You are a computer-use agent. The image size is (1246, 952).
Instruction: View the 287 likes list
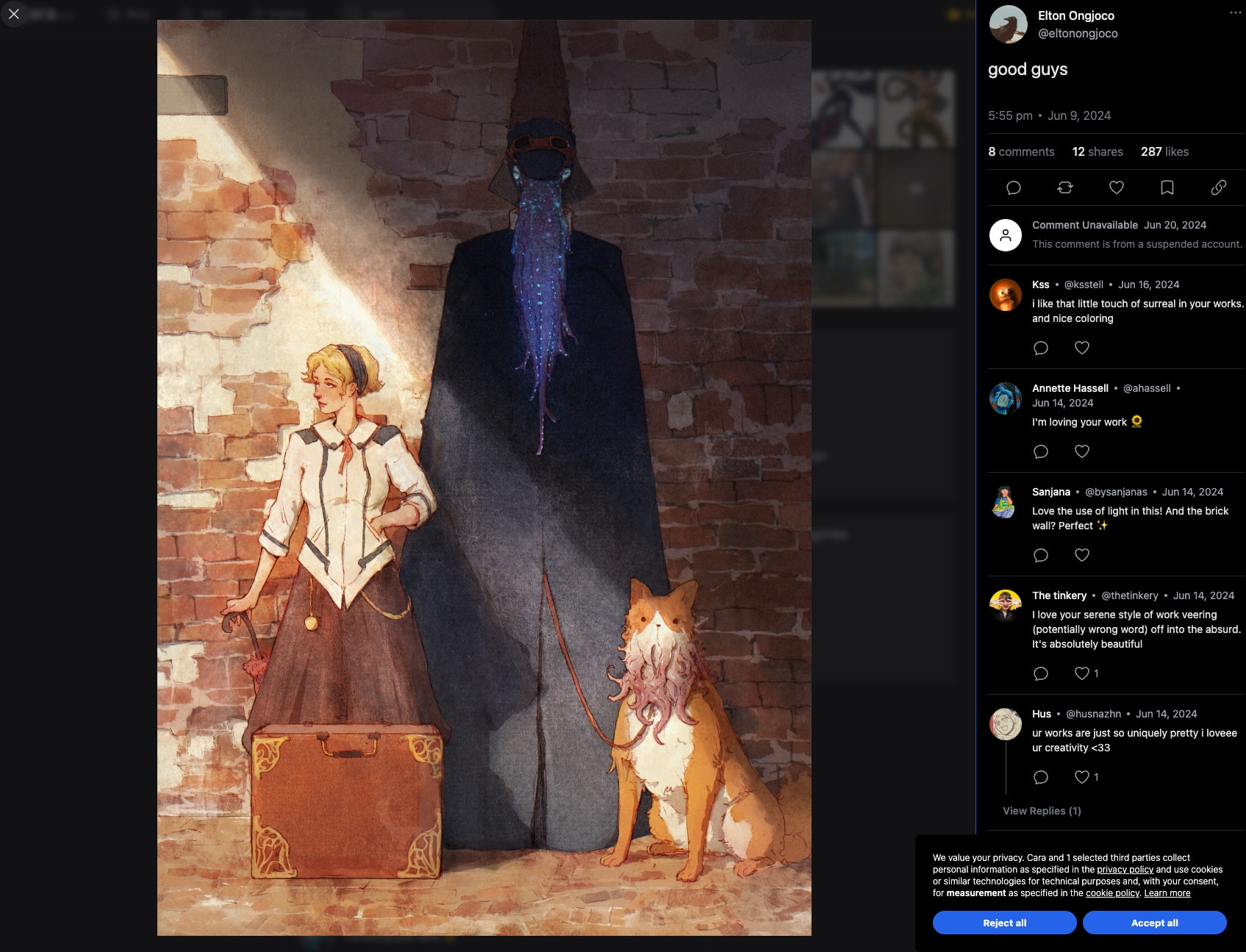(x=1164, y=151)
